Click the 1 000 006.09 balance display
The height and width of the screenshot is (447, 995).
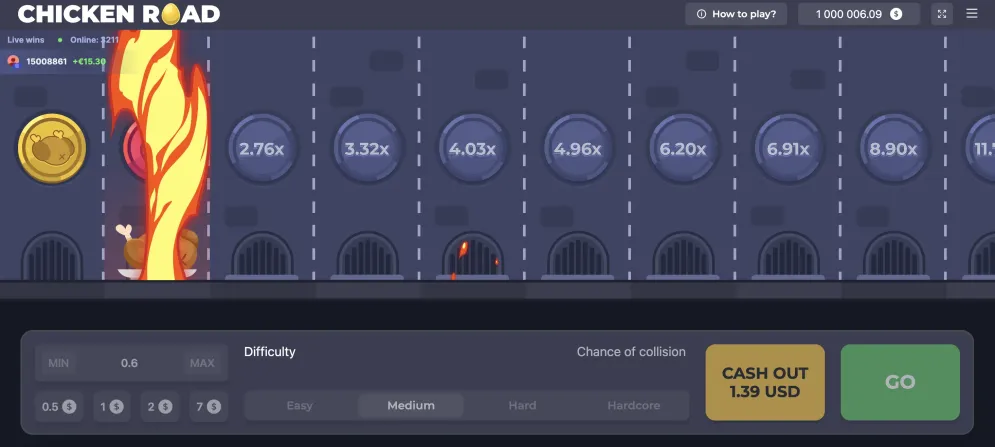[859, 14]
